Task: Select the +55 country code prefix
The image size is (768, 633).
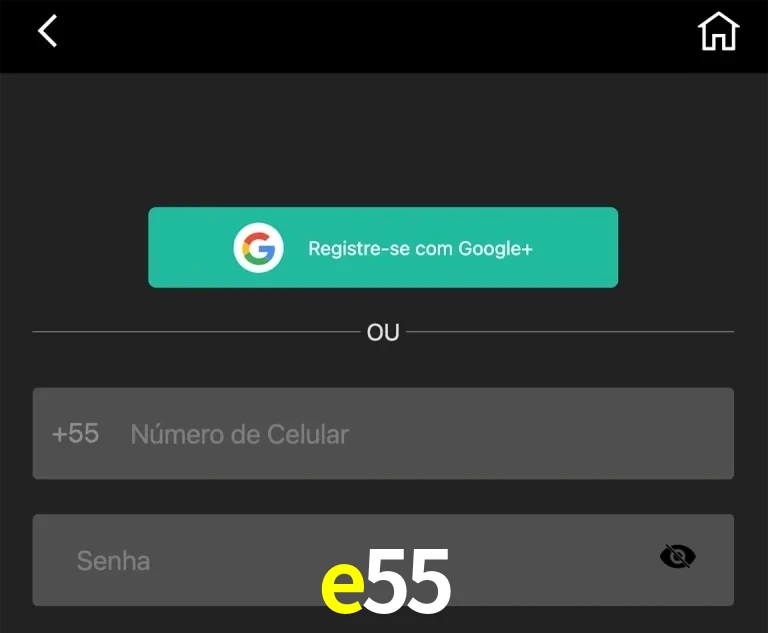Action: coord(75,433)
